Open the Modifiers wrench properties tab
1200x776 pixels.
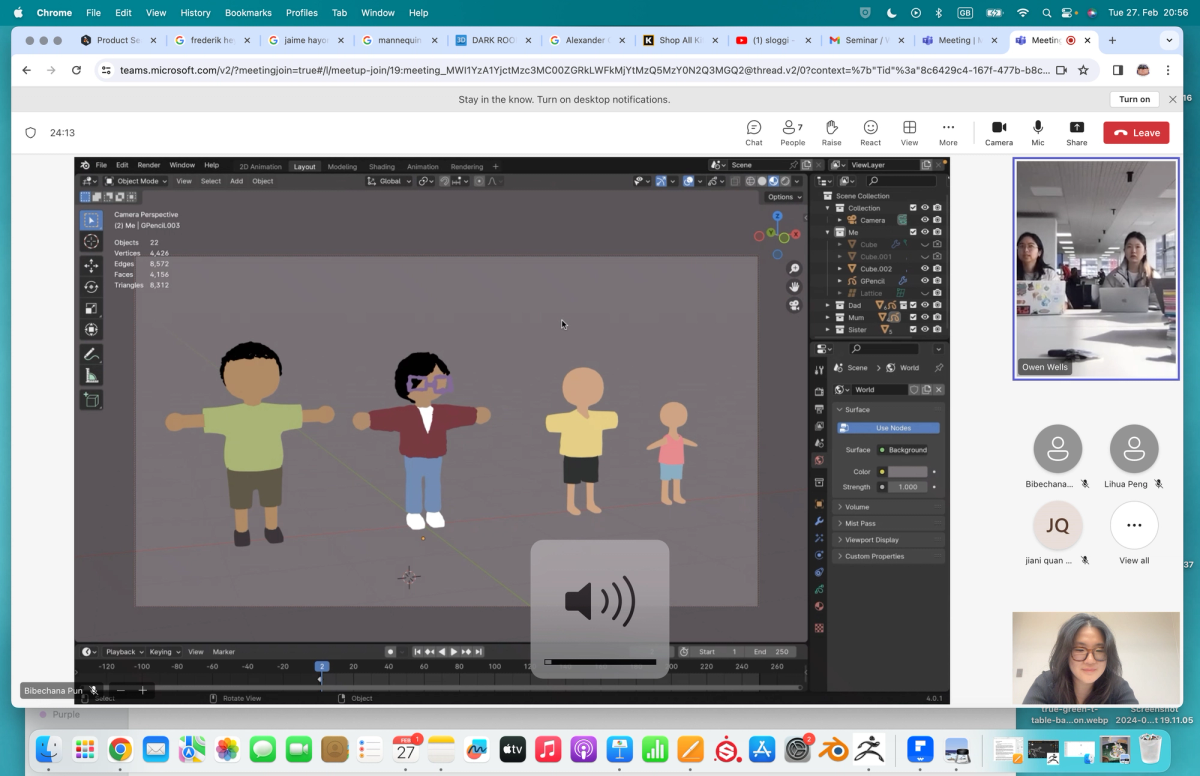coord(819,521)
